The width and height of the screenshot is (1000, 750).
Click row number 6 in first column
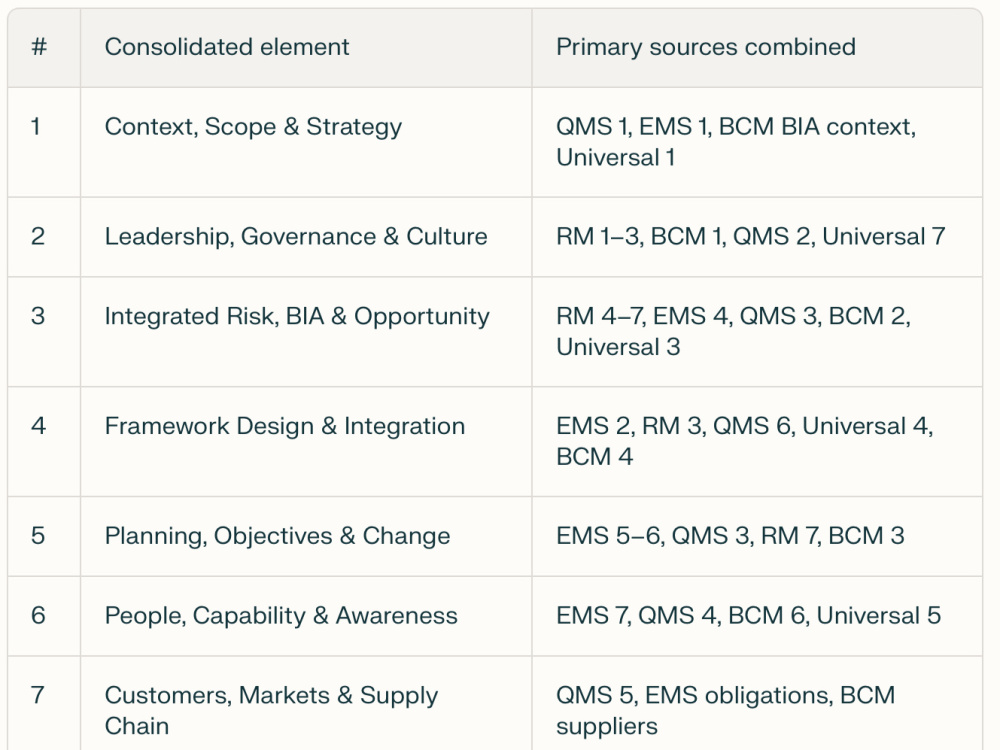[44, 616]
